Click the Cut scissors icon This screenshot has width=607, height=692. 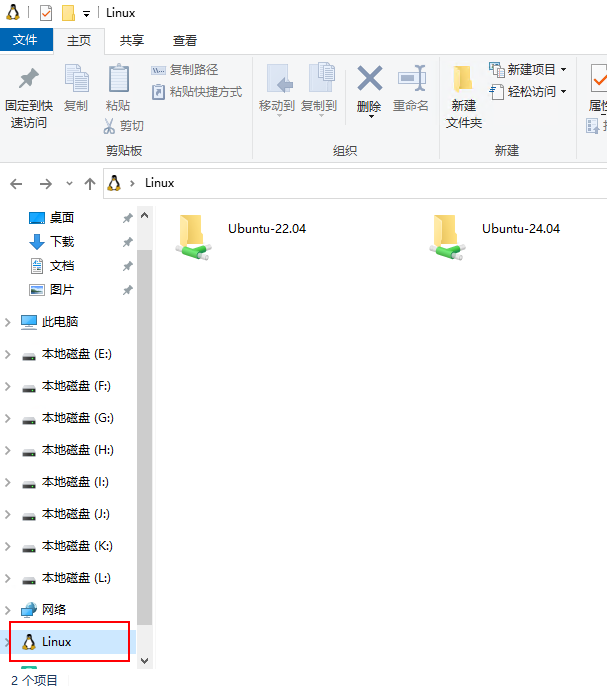point(109,126)
